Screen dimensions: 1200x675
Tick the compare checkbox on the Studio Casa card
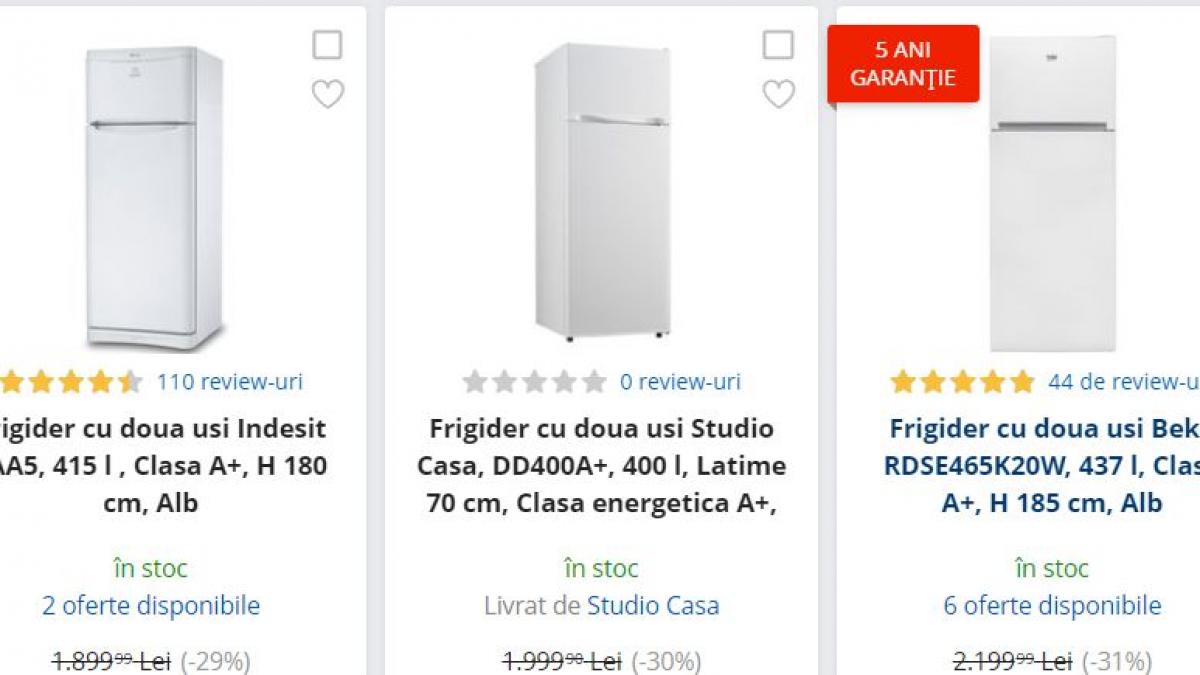click(778, 45)
